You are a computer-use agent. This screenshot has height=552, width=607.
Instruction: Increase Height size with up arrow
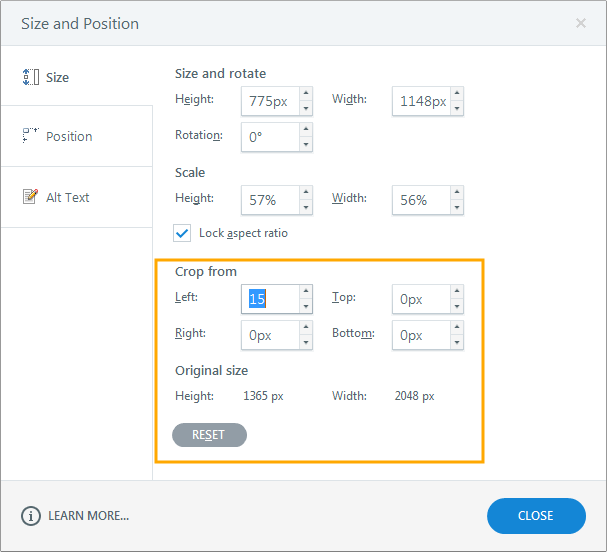click(x=306, y=93)
